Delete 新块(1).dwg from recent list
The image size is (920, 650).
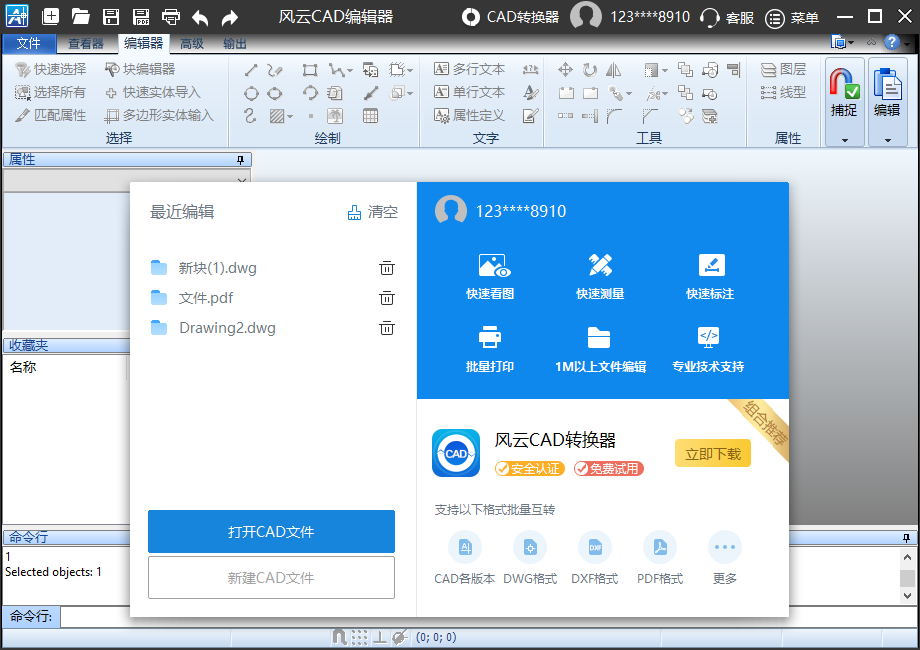click(387, 268)
